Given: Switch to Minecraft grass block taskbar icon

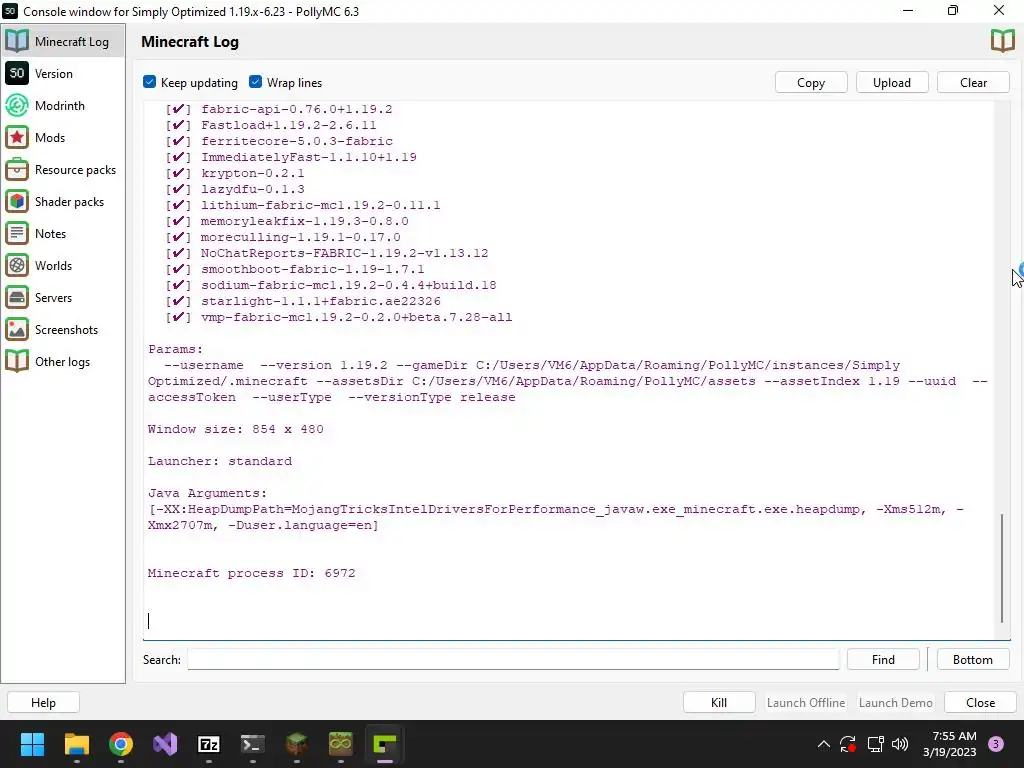Looking at the screenshot, I should (x=296, y=744).
